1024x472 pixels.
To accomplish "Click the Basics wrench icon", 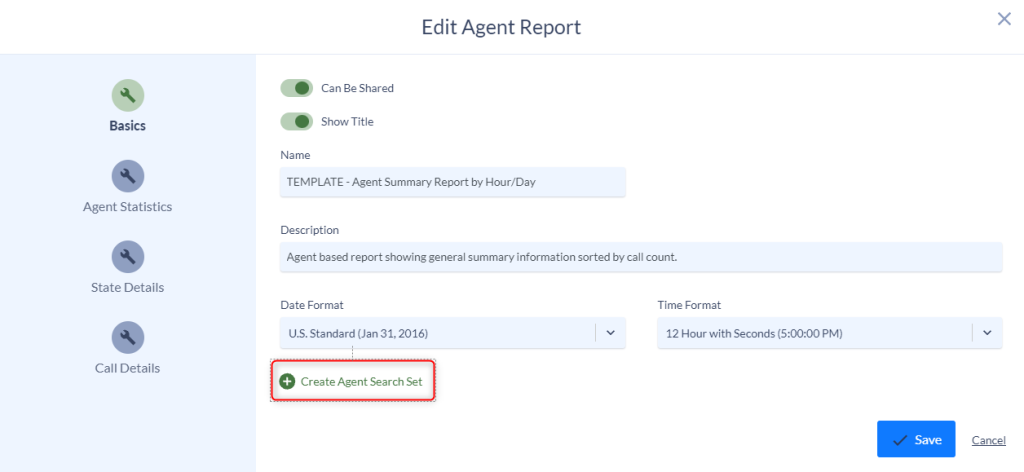I will click(127, 95).
